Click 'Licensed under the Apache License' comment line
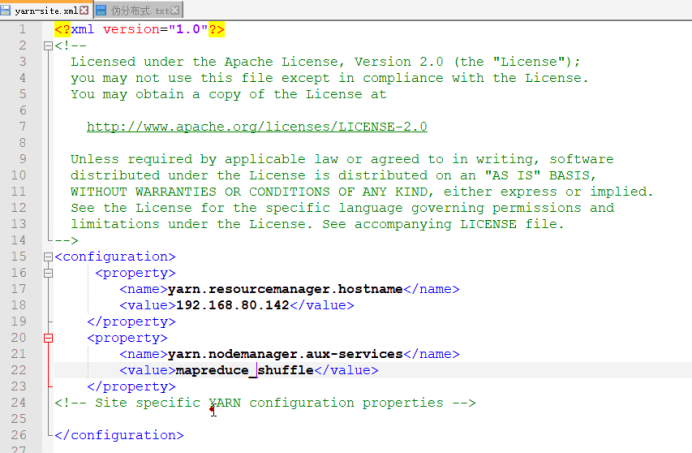Image resolution: width=692 pixels, height=453 pixels. pyautogui.click(x=325, y=62)
